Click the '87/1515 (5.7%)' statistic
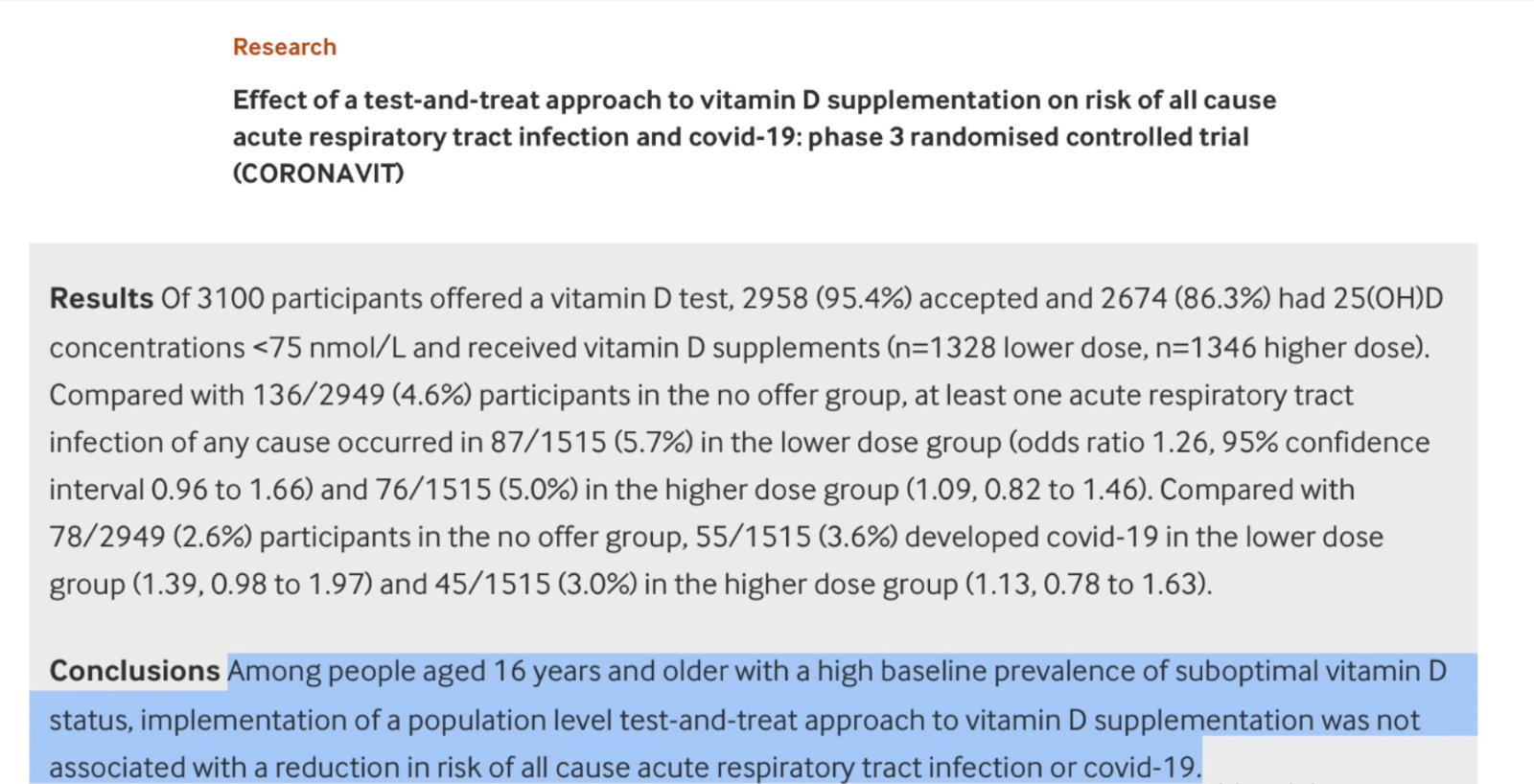1534x784 pixels. 592,442
